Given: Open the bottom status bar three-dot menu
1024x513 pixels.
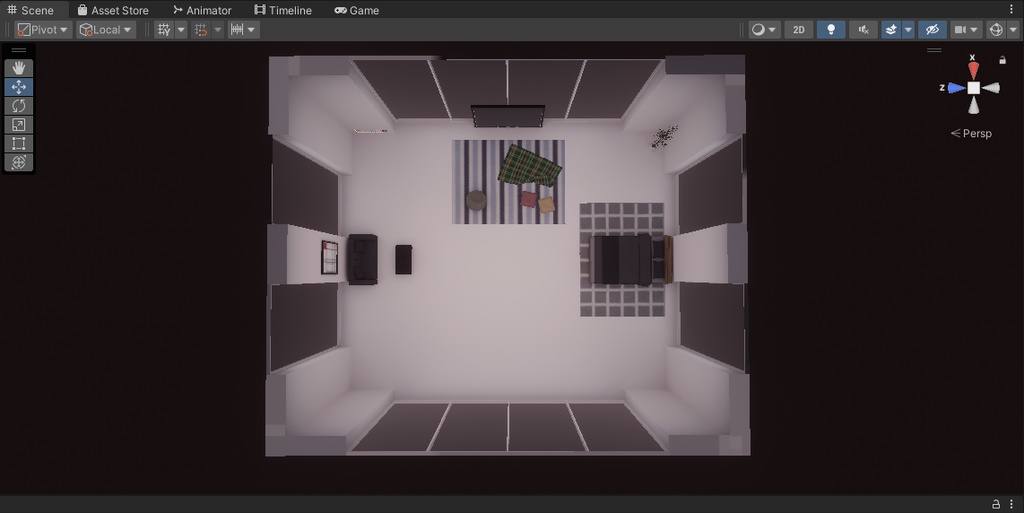Looking at the screenshot, I should click(1012, 504).
